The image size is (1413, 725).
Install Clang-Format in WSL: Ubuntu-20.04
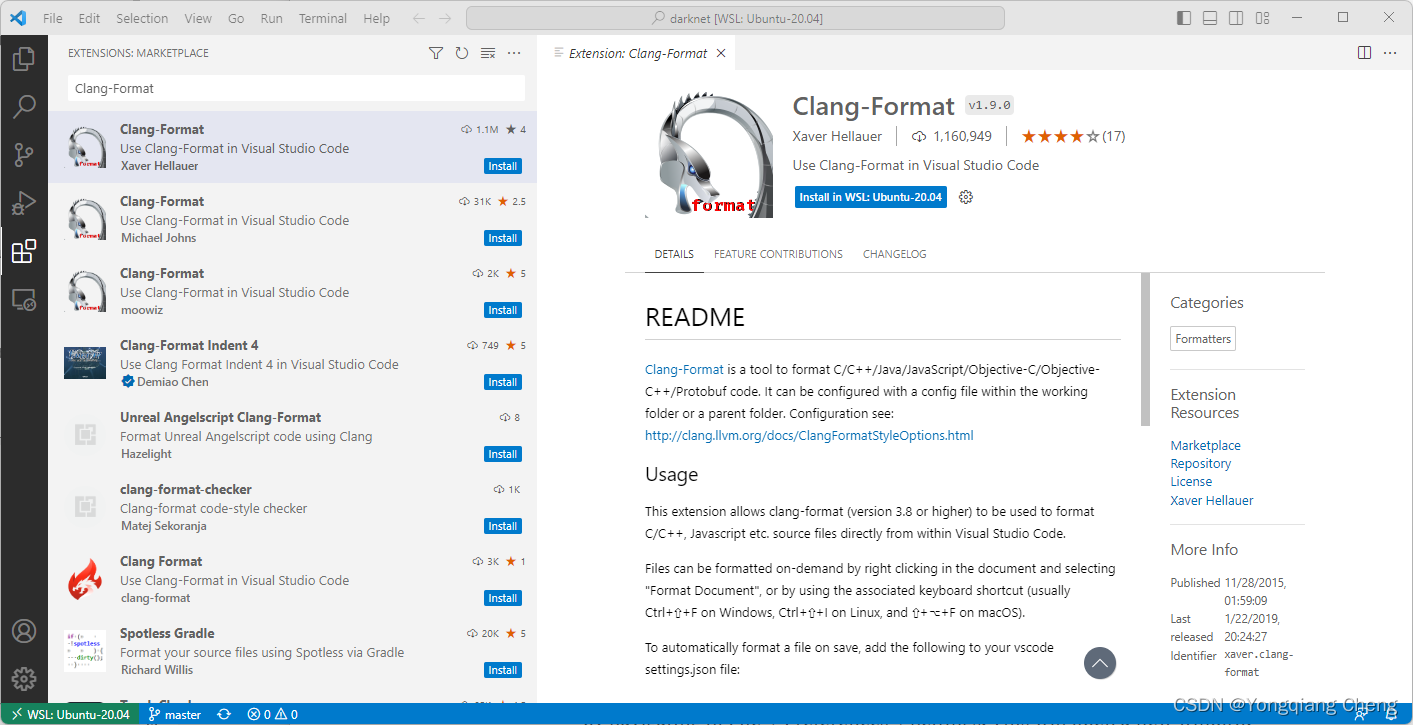click(869, 197)
